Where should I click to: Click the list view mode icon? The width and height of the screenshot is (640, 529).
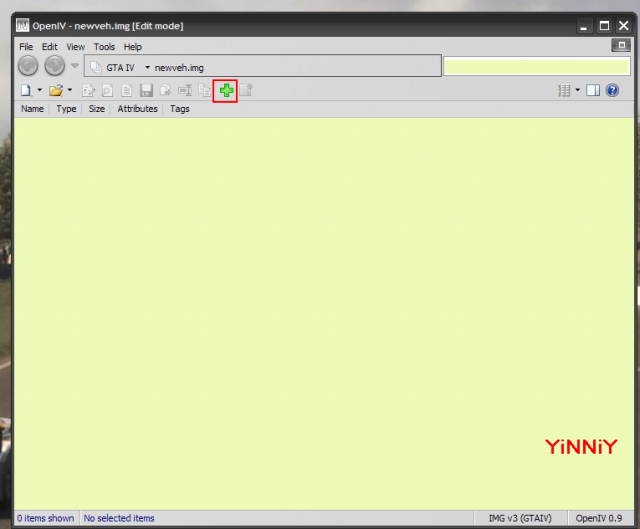pyautogui.click(x=564, y=90)
